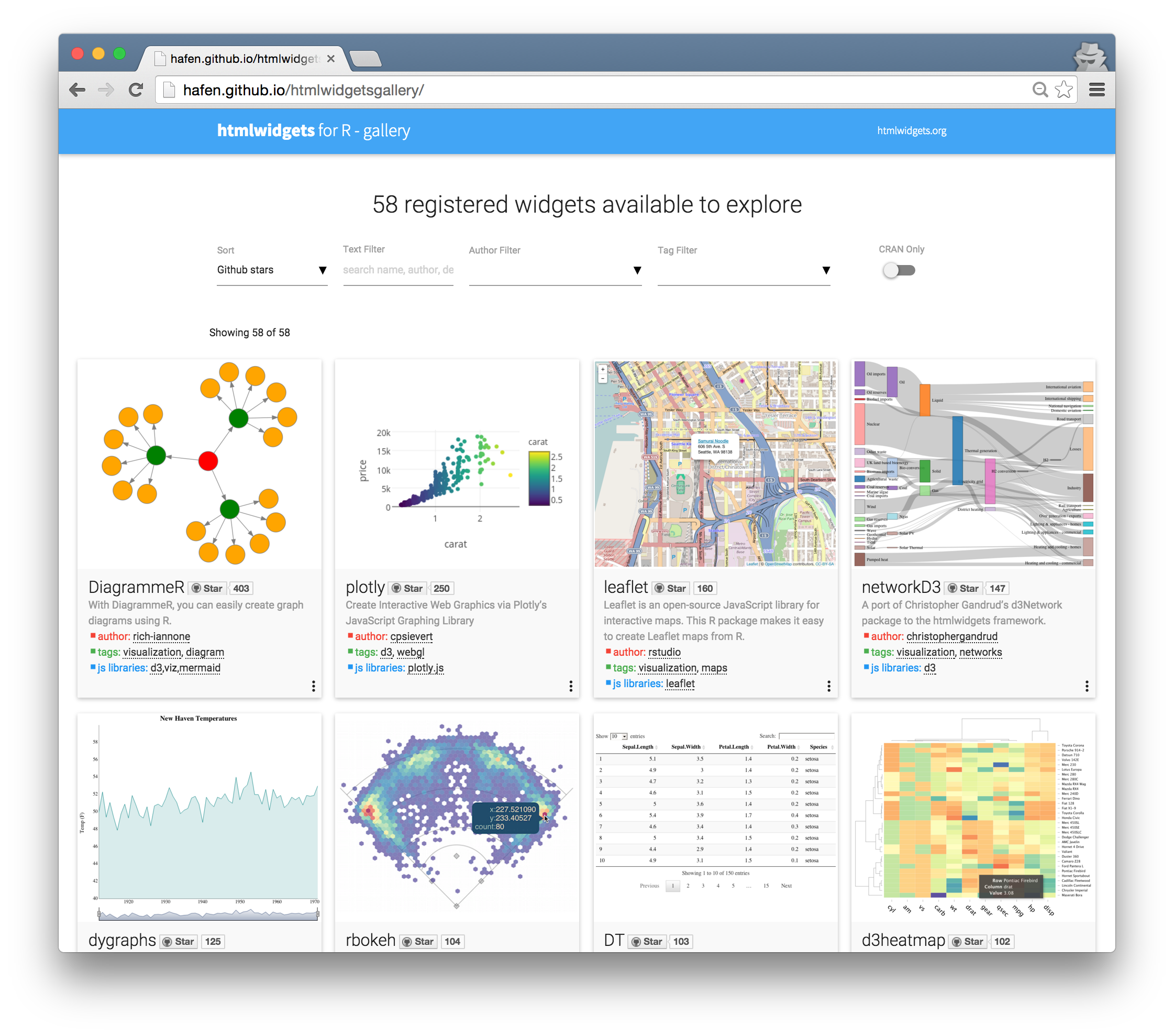Open the Sort dropdown showing Github stars
Image resolution: width=1174 pixels, height=1036 pixels.
(272, 270)
